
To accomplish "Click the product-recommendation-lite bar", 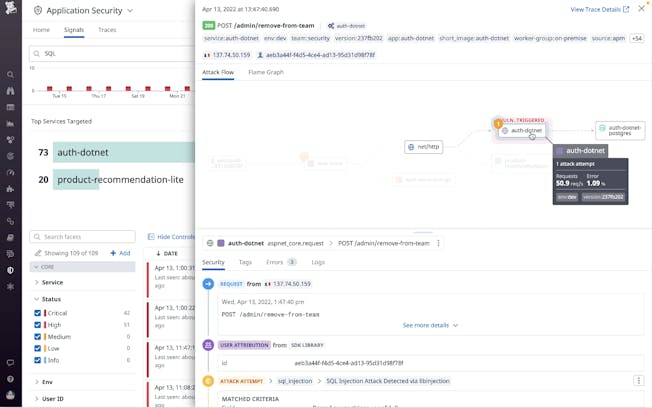I will pos(76,180).
